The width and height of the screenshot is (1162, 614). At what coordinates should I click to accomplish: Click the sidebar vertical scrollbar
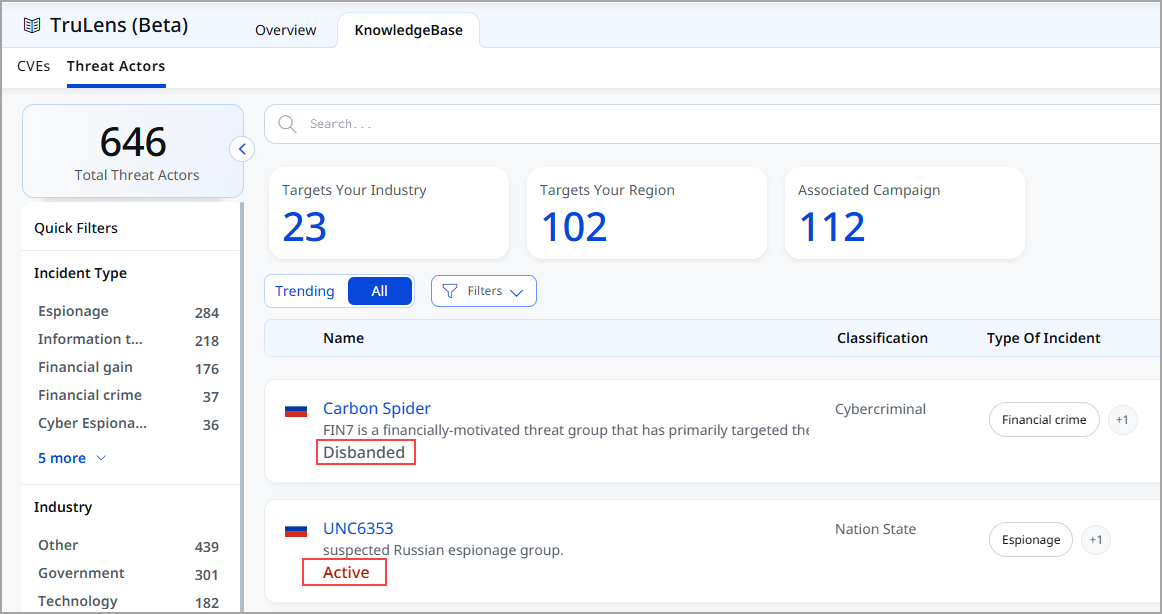pyautogui.click(x=242, y=407)
